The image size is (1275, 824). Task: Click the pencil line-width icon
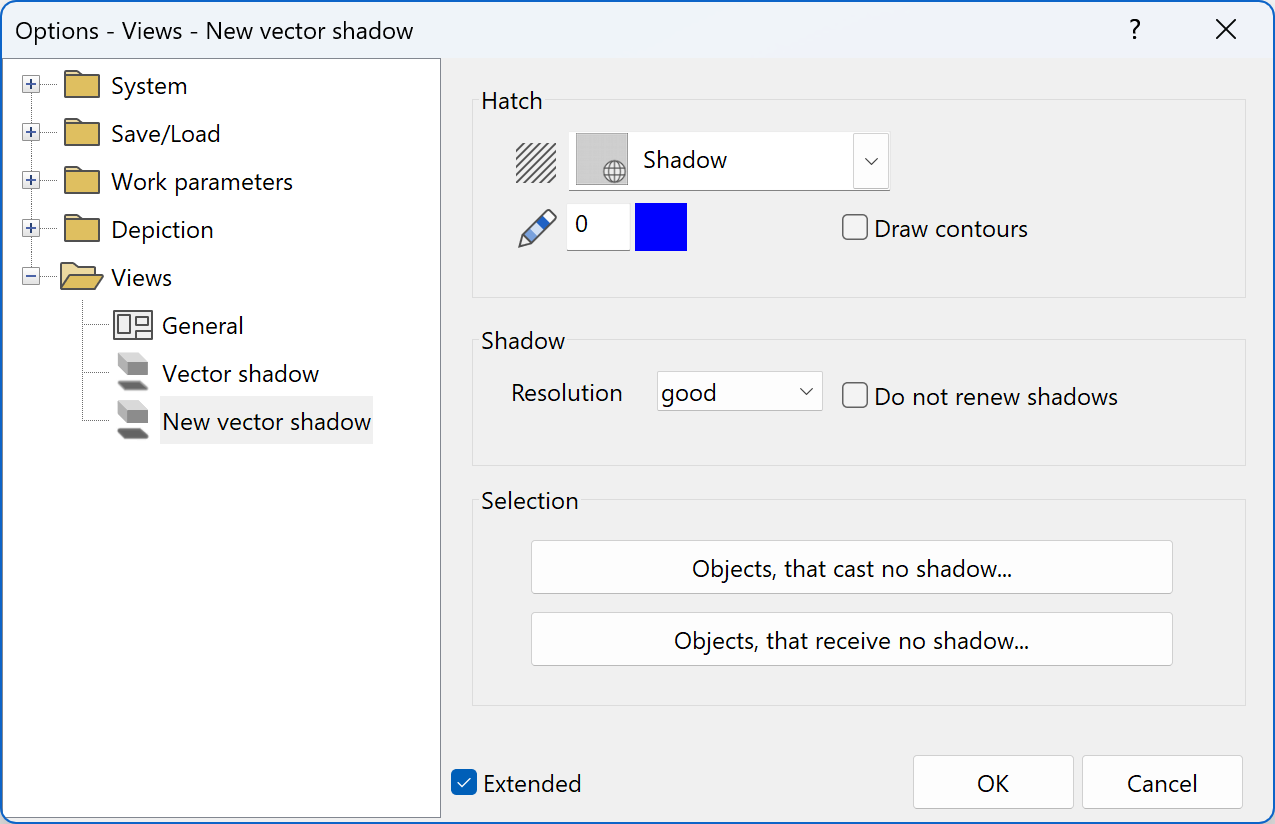click(x=536, y=227)
